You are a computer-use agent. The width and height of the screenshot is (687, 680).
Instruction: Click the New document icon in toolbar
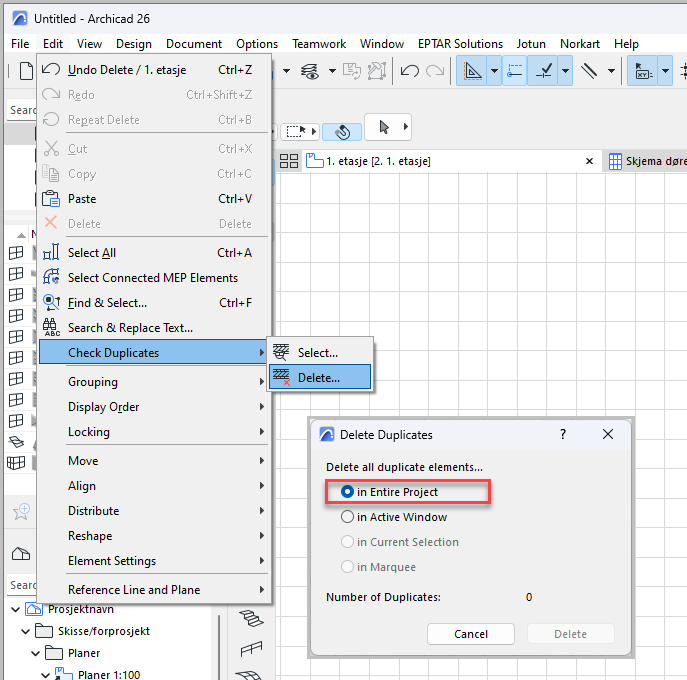26,71
